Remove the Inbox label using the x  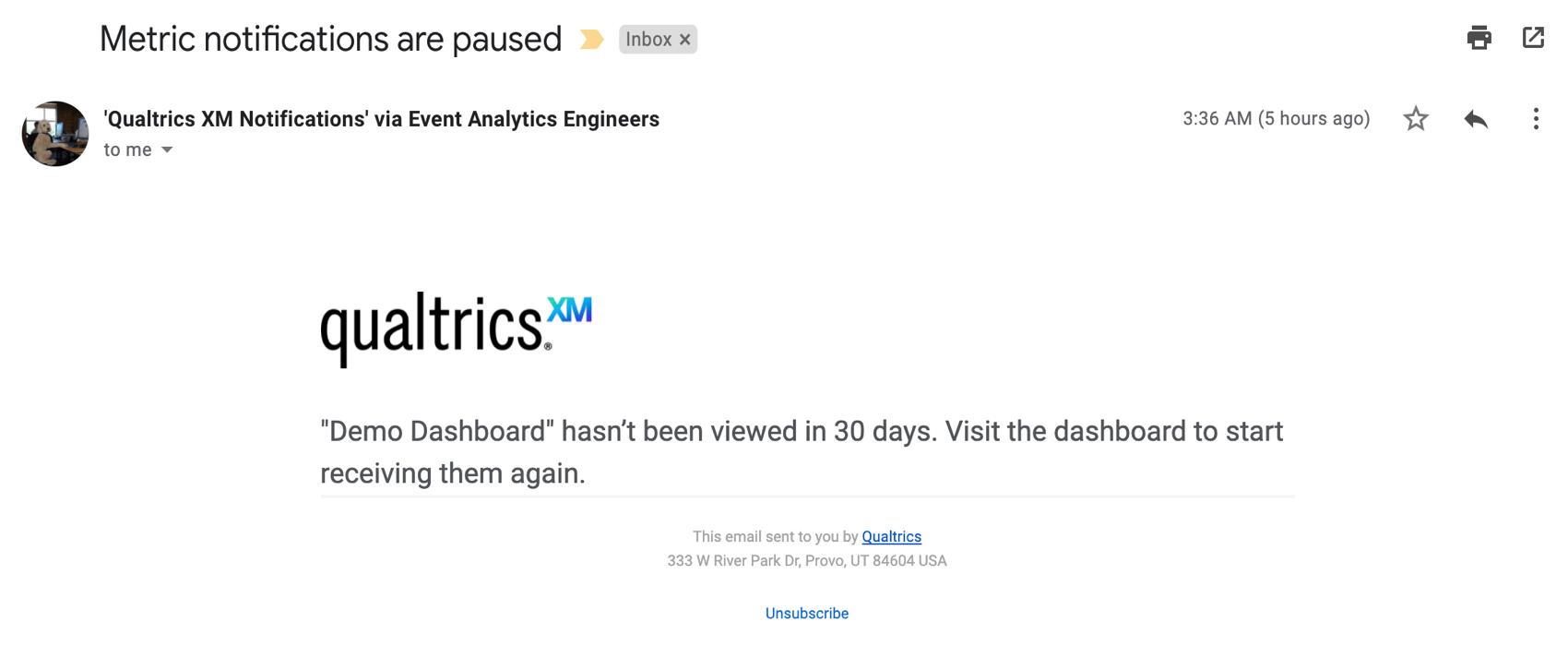(x=684, y=39)
